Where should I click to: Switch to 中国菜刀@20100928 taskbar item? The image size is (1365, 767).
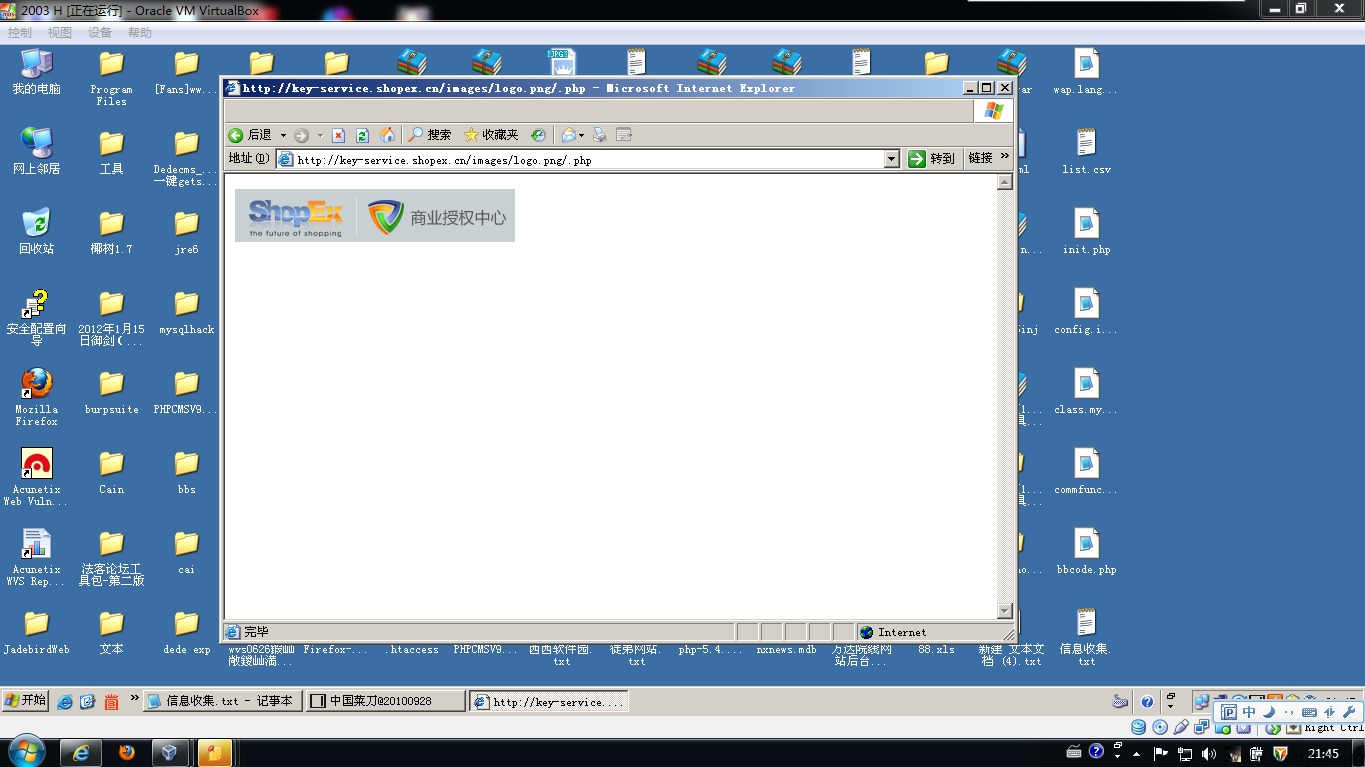385,701
